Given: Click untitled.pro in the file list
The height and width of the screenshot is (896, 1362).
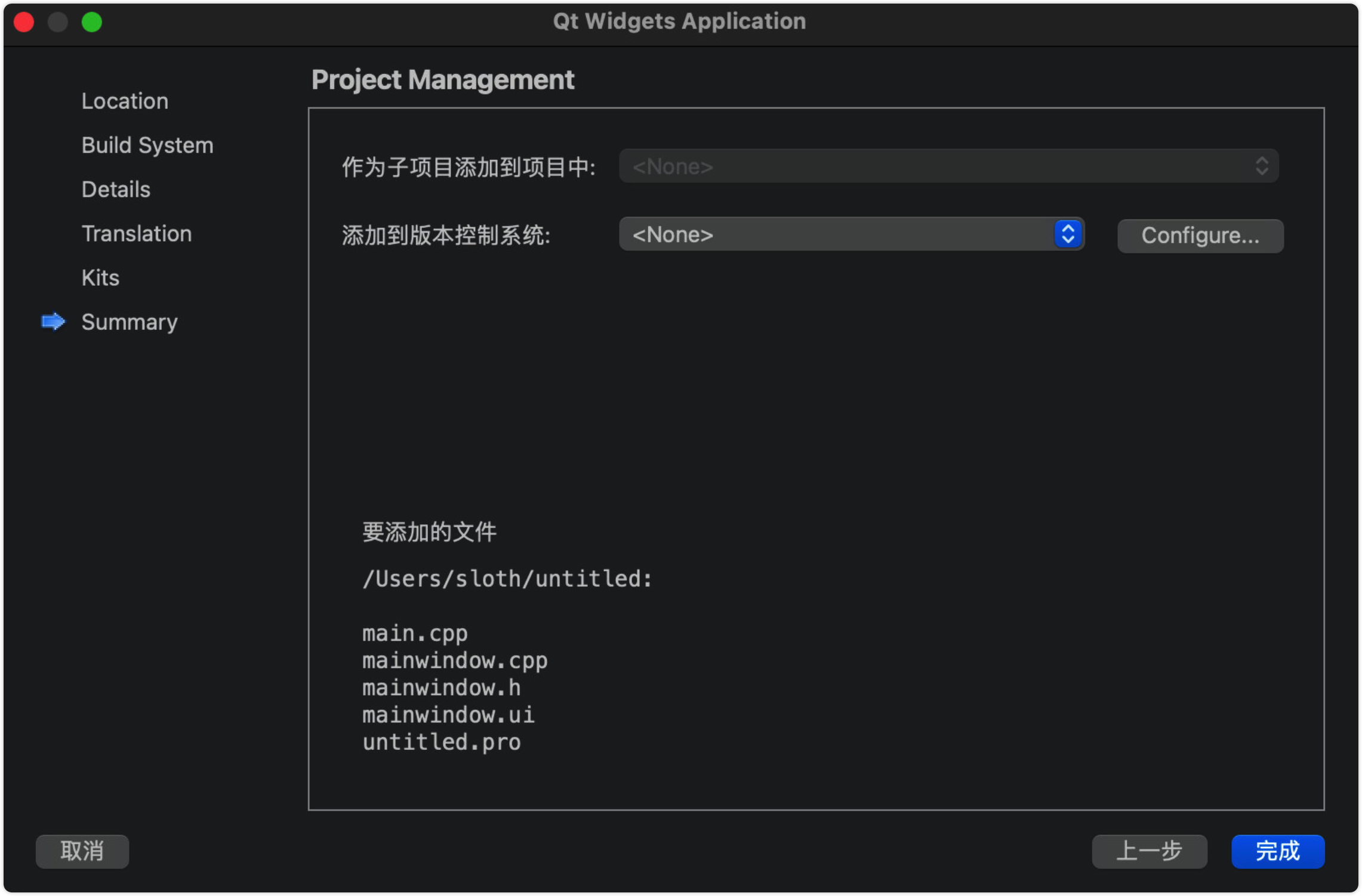Looking at the screenshot, I should click(441, 742).
